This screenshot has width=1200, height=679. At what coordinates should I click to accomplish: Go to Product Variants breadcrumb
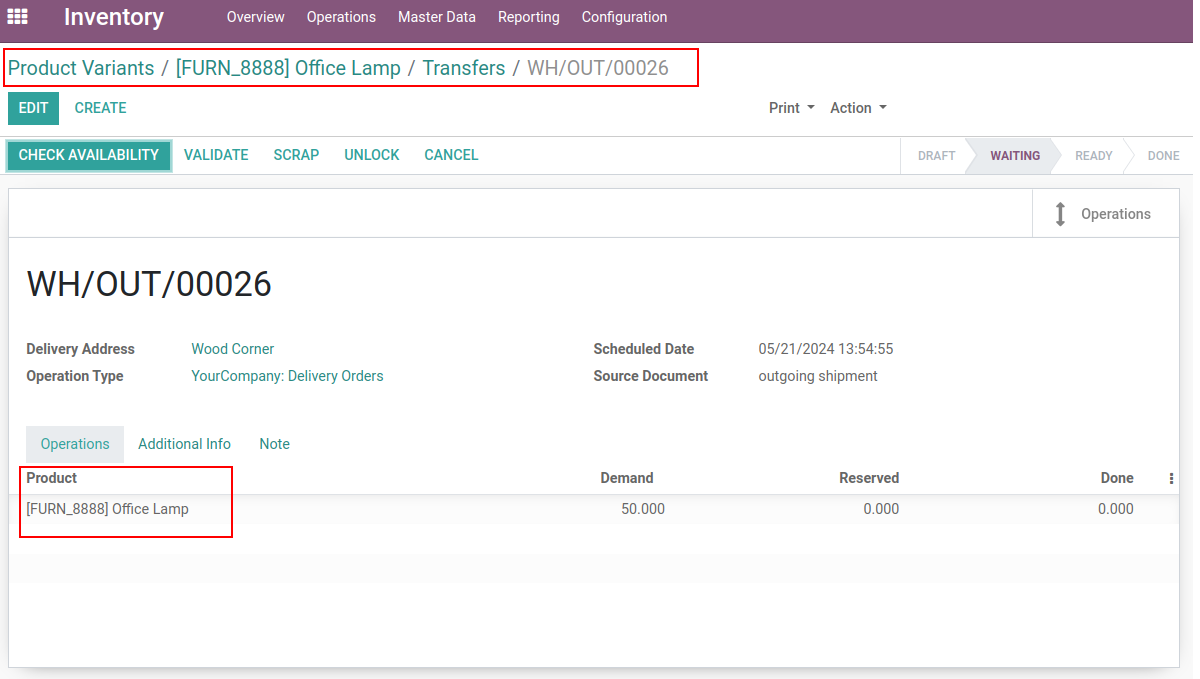[x=81, y=68]
